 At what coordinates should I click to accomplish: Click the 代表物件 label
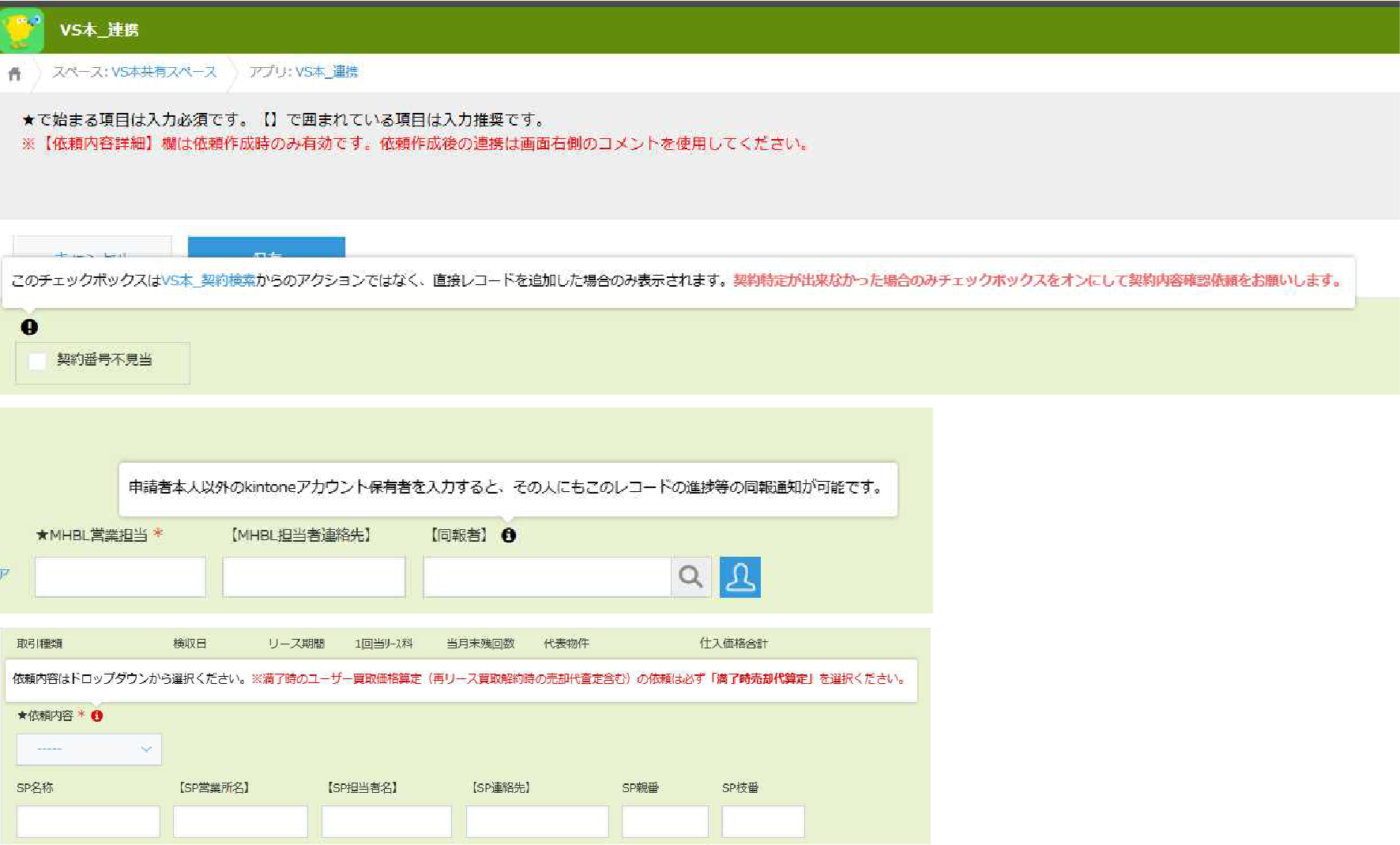coord(566,644)
